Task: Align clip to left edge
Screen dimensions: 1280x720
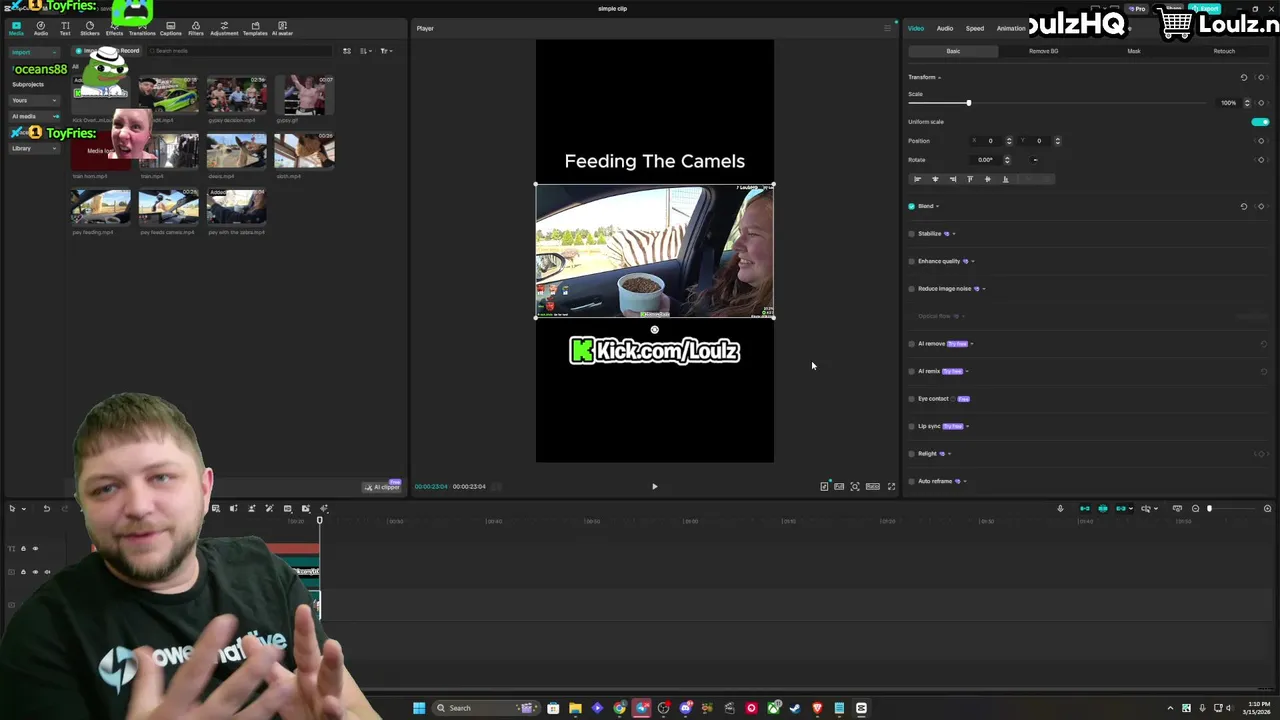Action: pos(917,179)
